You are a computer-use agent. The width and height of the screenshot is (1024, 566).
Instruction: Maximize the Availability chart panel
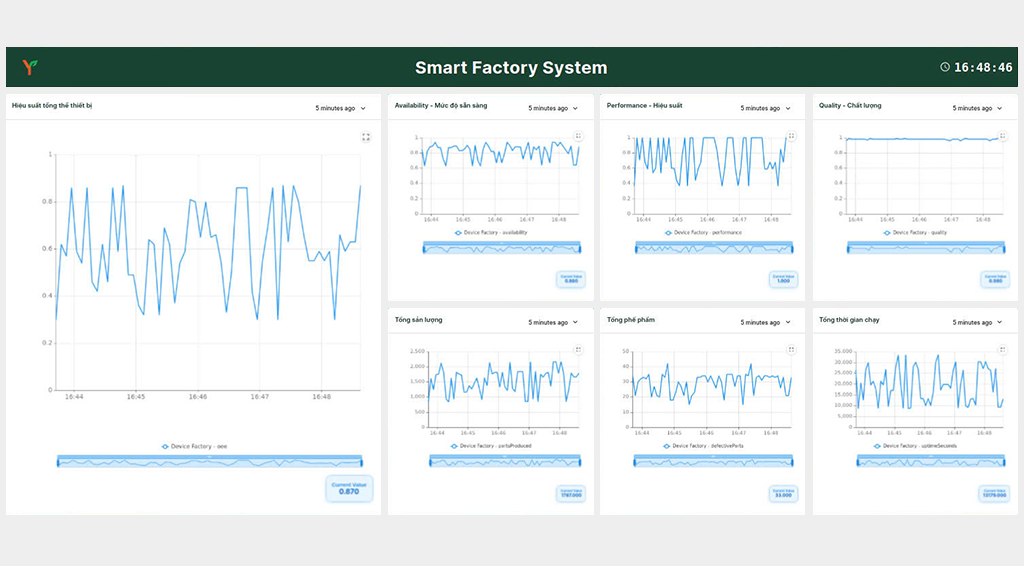point(578,136)
